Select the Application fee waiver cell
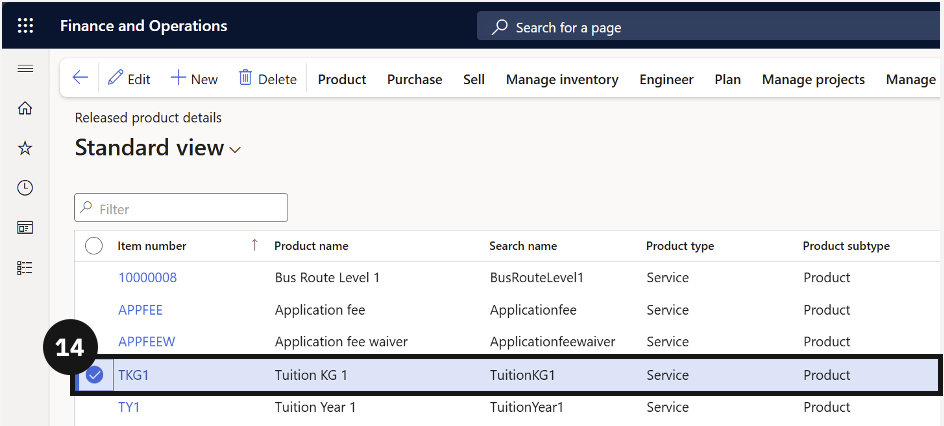Image resolution: width=944 pixels, height=426 pixels. 341,342
